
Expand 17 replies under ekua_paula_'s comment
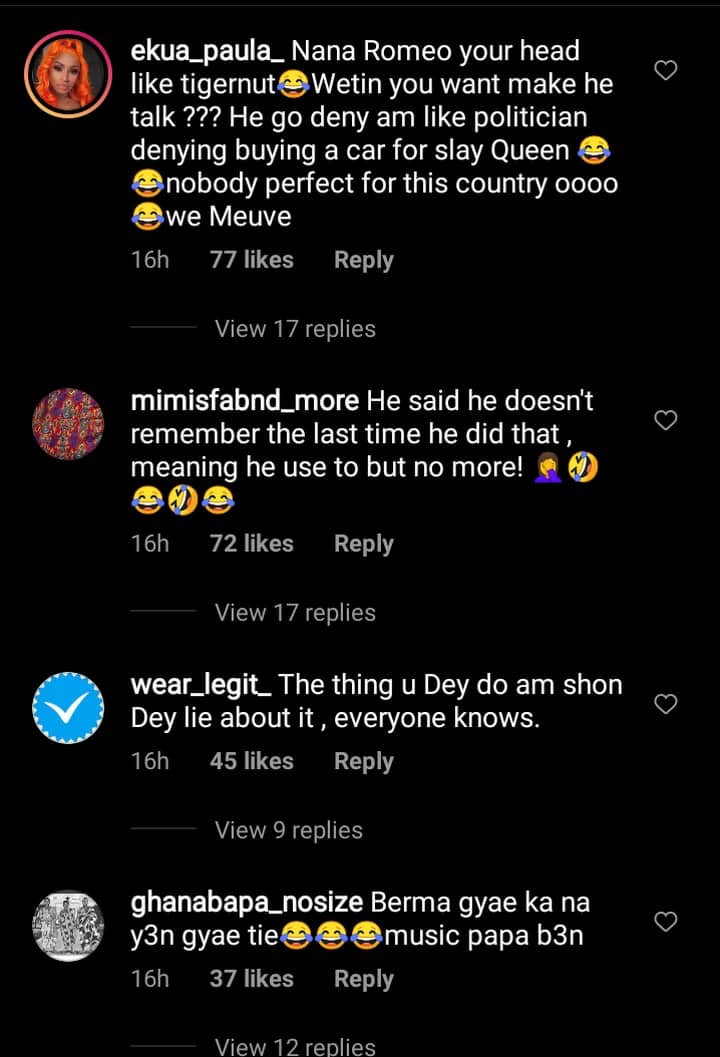(x=295, y=329)
